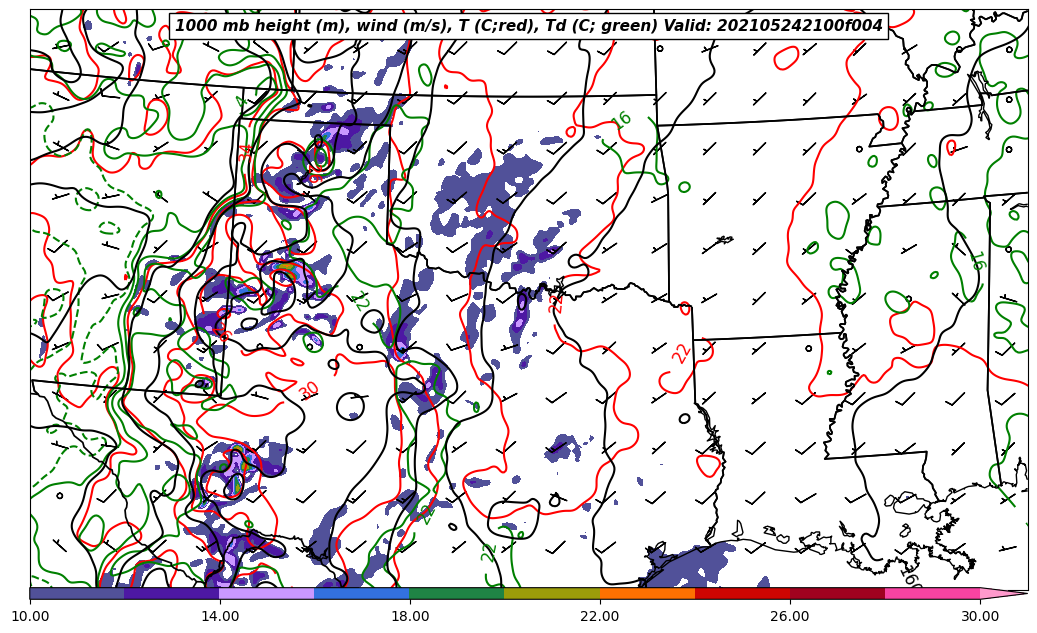Select the lavender 14–16 colorbar segment

267,593
